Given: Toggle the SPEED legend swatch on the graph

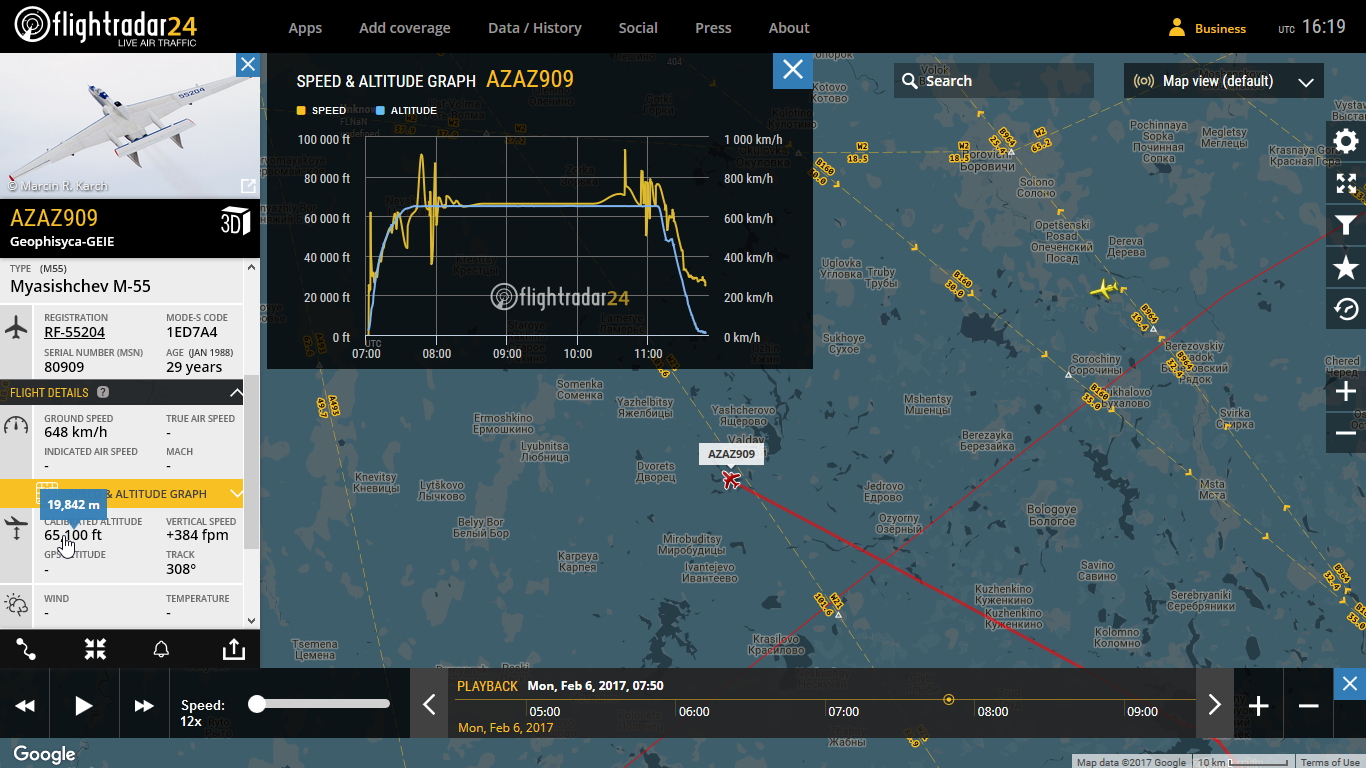Looking at the screenshot, I should point(301,110).
